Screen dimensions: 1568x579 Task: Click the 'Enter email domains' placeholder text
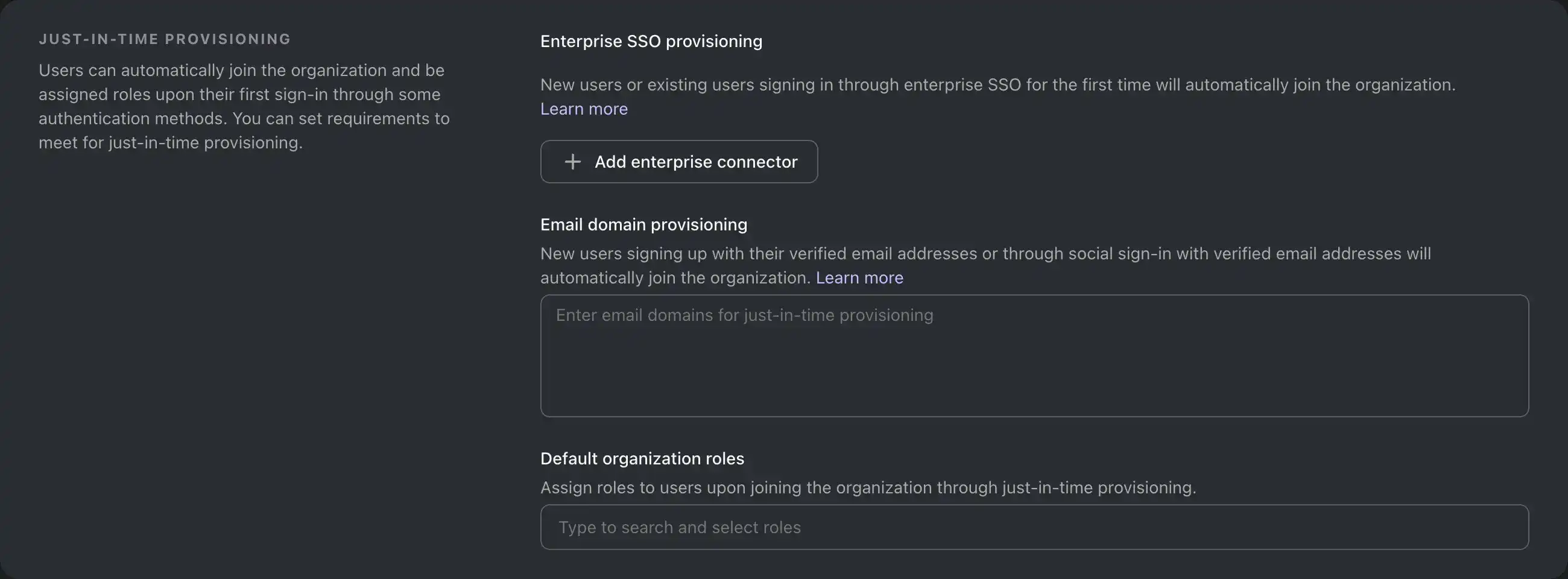click(744, 315)
